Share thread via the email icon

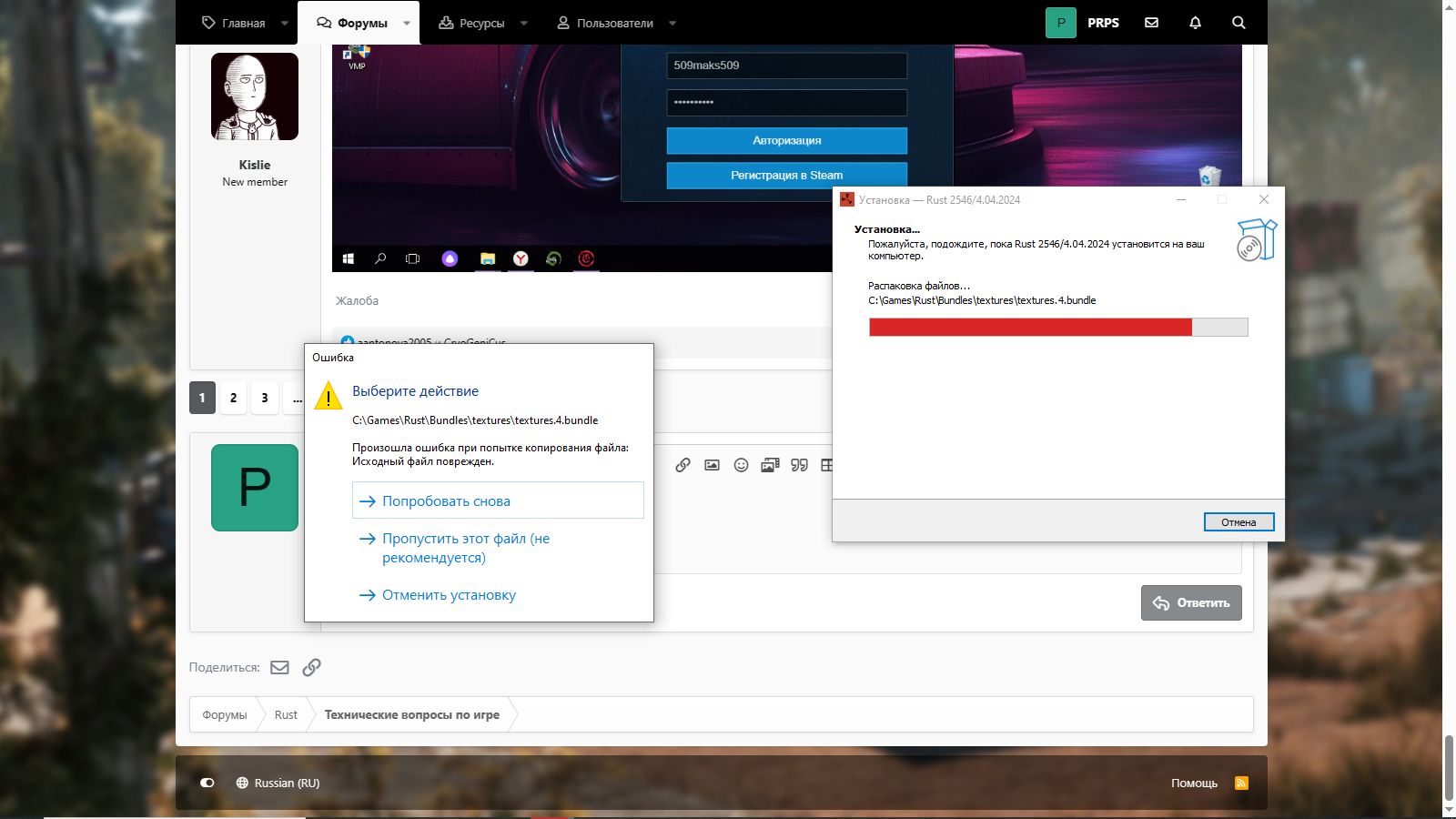click(279, 667)
